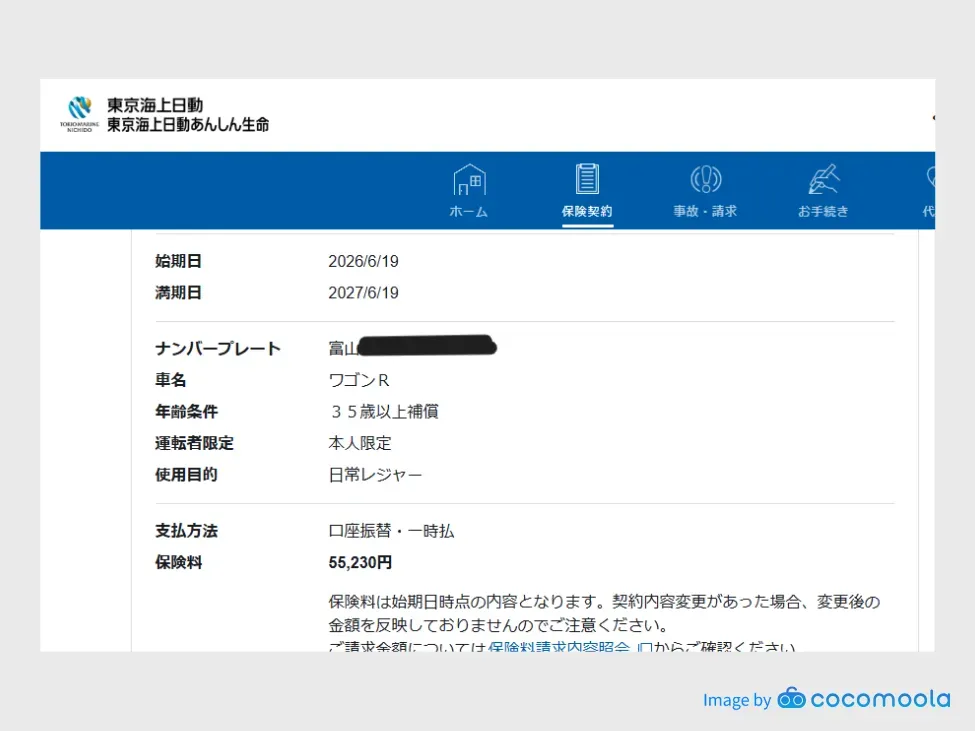Click the 運転者限定 label
Viewport: 975px width, 731px height.
tap(194, 443)
